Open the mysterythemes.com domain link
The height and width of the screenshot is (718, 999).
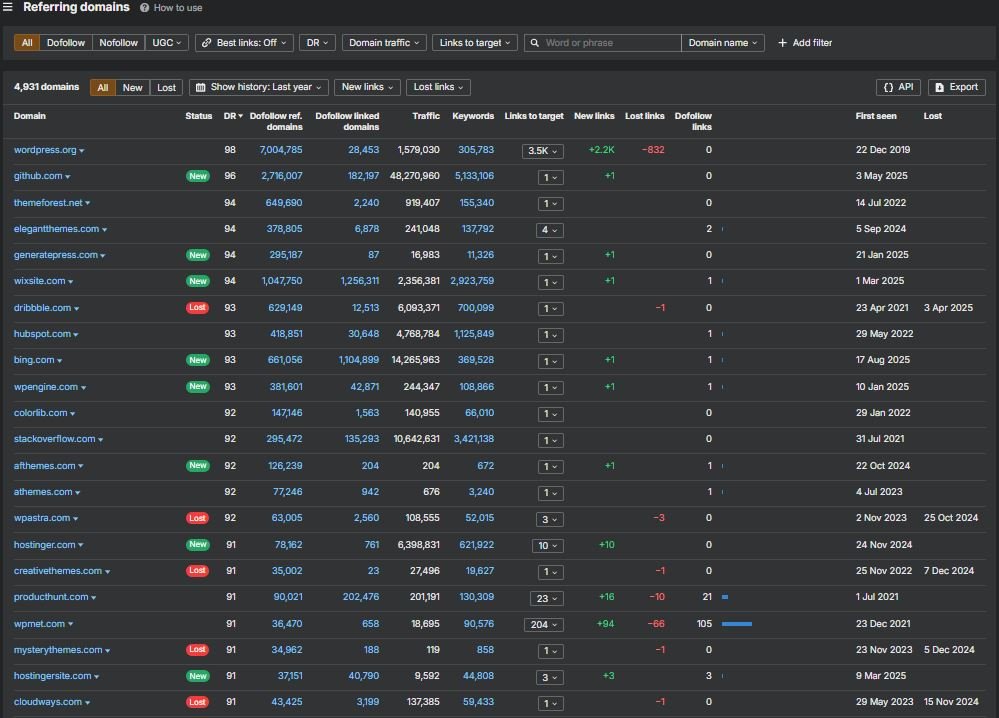click(58, 650)
